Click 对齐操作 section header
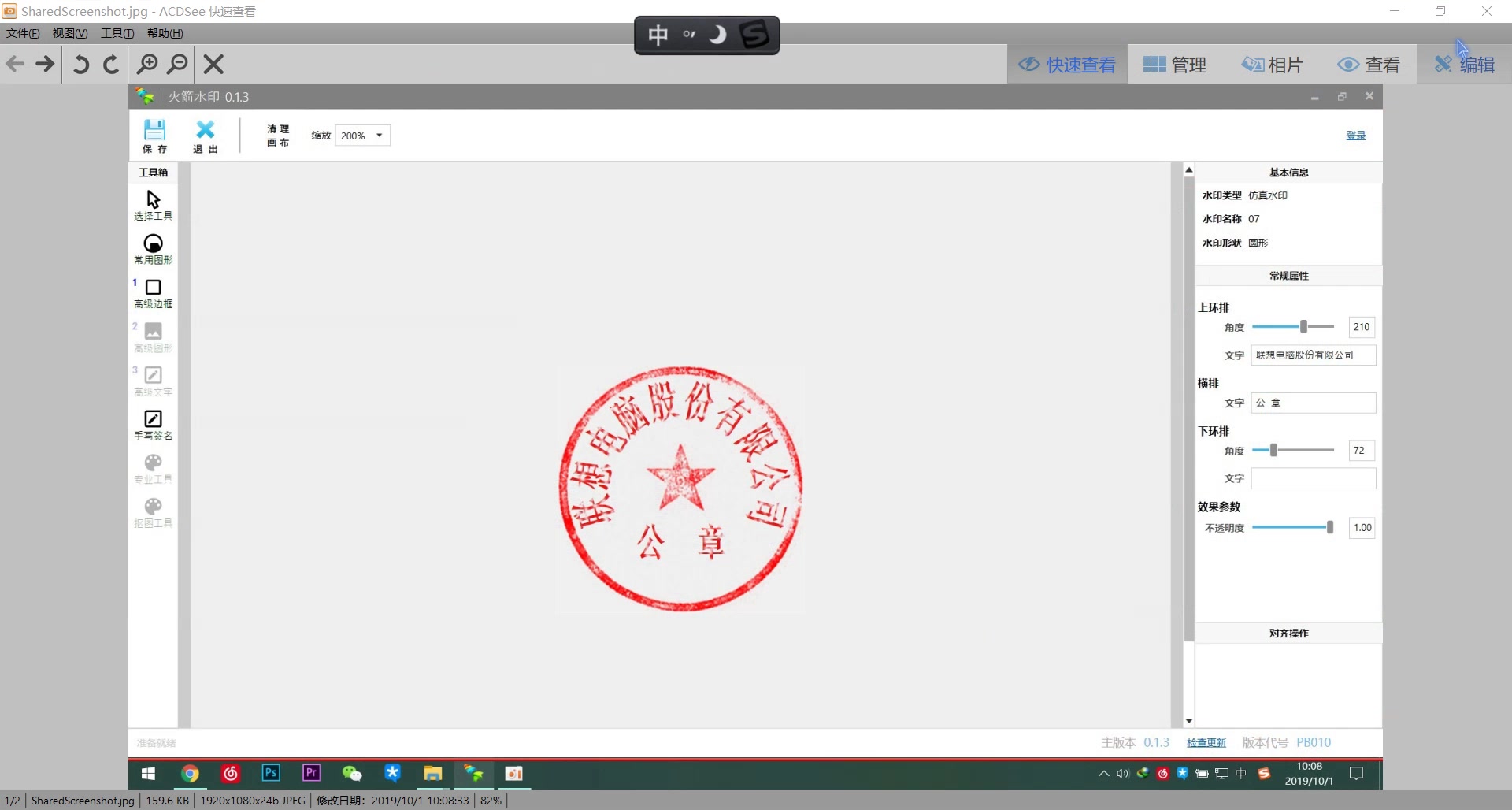Image resolution: width=1512 pixels, height=810 pixels. (1288, 634)
